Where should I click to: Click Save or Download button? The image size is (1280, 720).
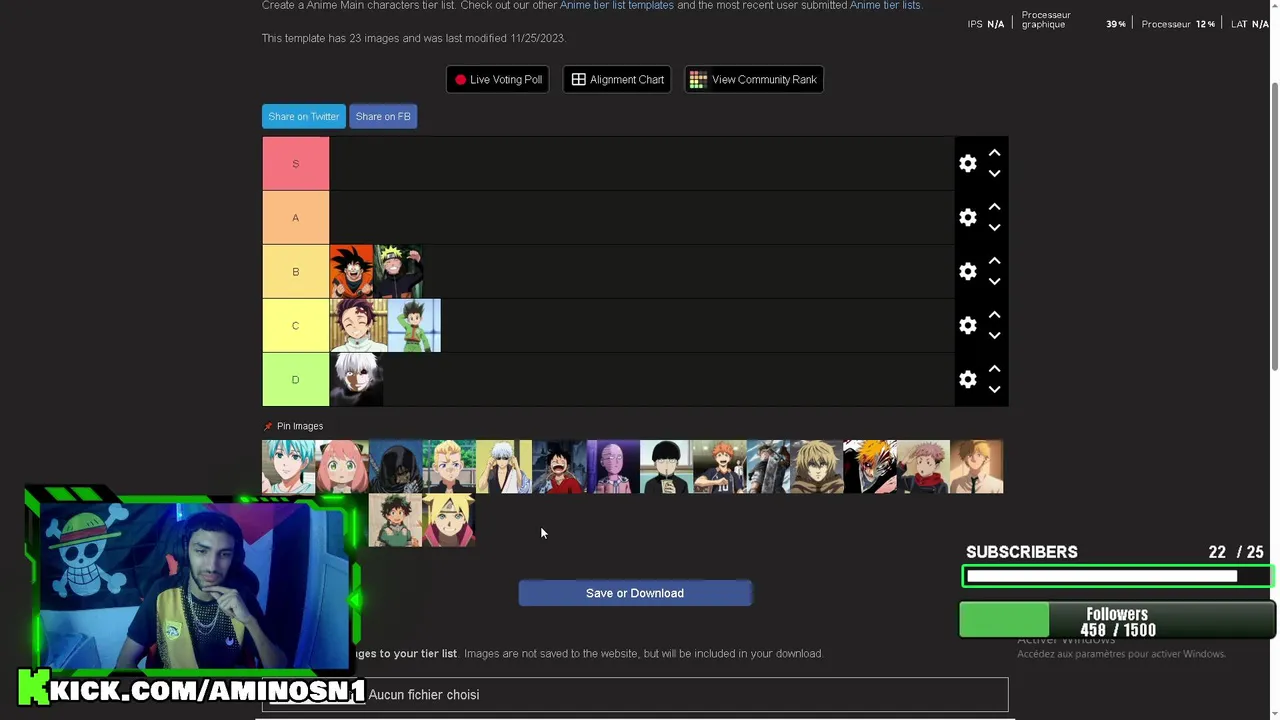coord(635,593)
